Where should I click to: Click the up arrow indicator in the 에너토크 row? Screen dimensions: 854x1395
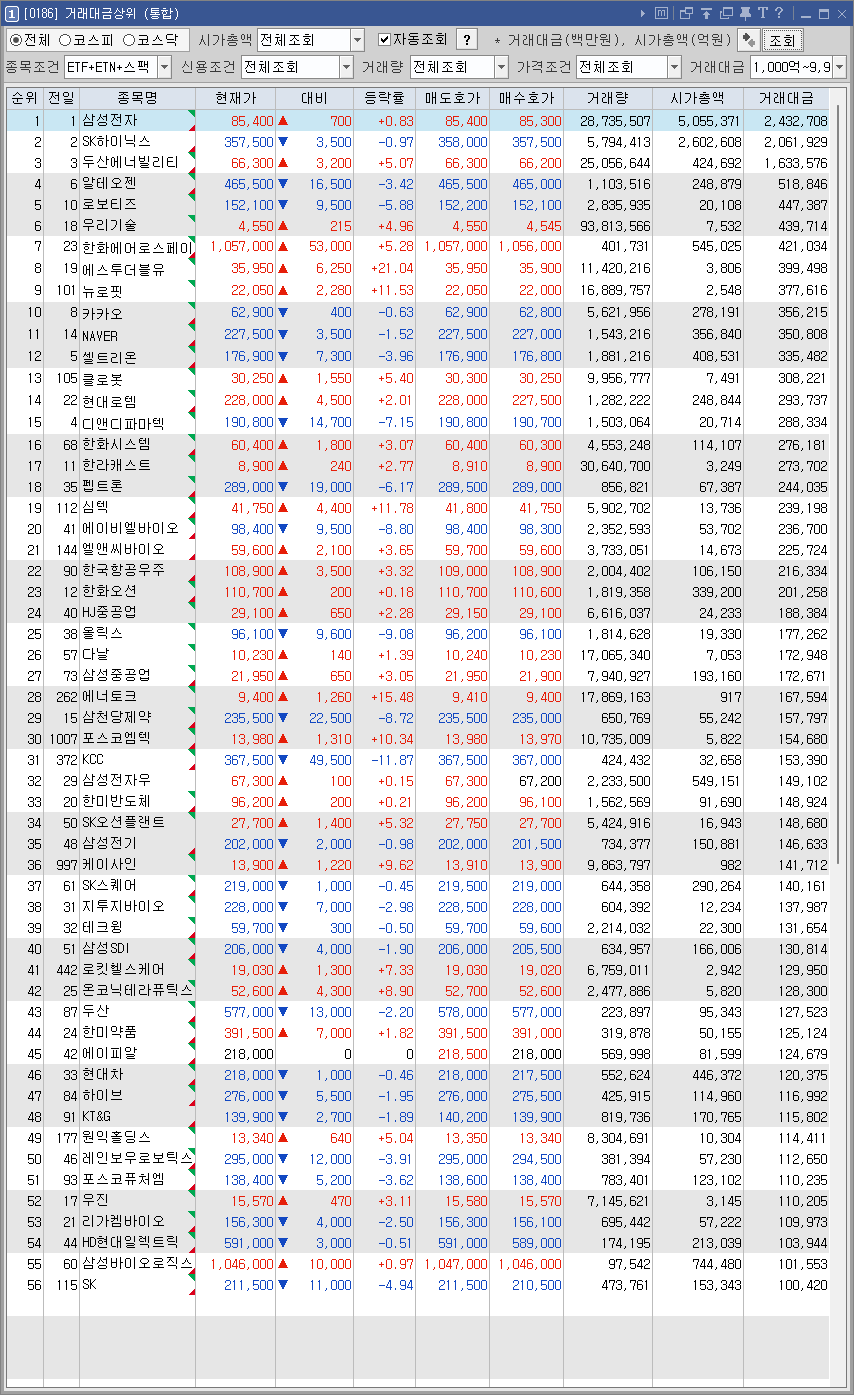(283, 696)
